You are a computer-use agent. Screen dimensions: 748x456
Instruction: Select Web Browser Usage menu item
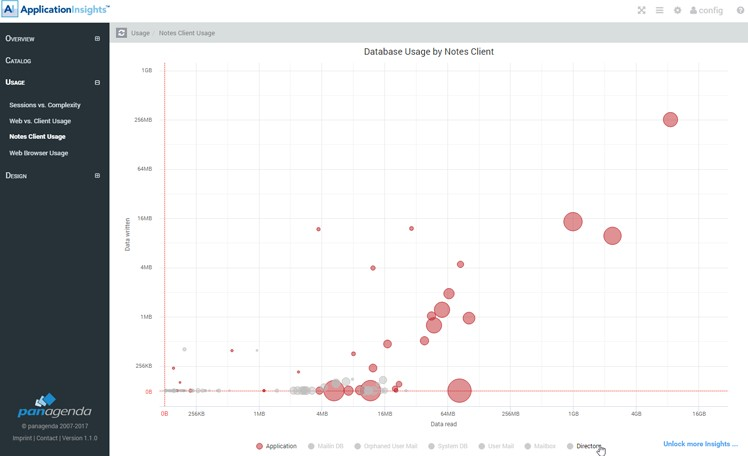point(39,153)
